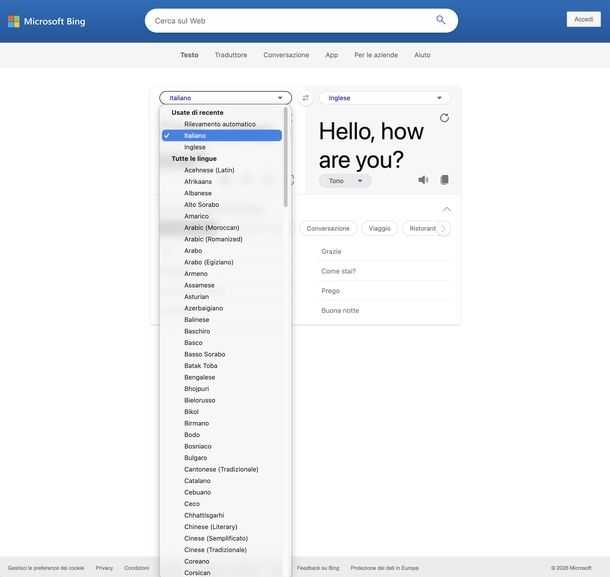Viewport: 610px width, 577px height.
Task: Open Protezione dei dati in Europa link
Action: pyautogui.click(x=384, y=568)
